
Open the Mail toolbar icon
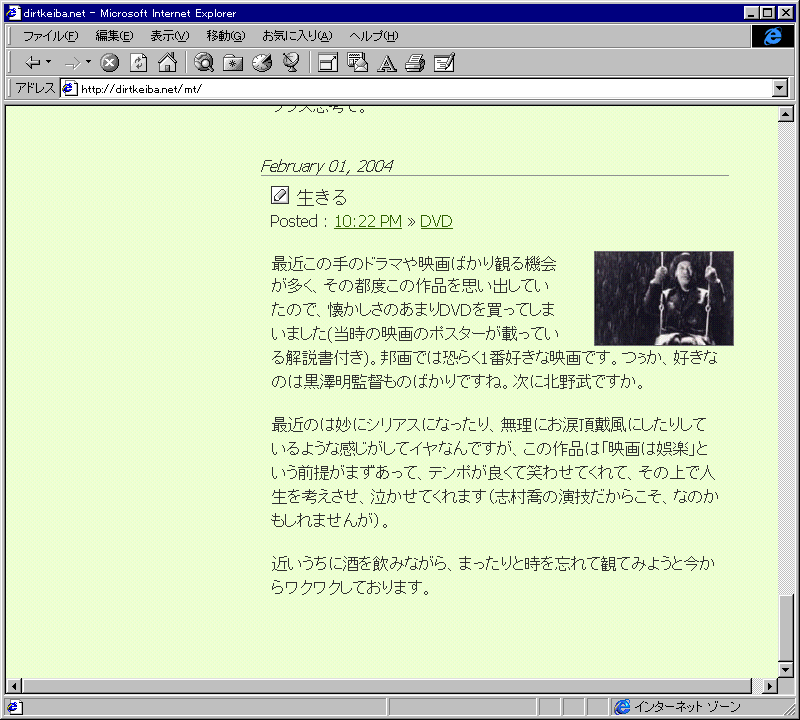point(357,62)
